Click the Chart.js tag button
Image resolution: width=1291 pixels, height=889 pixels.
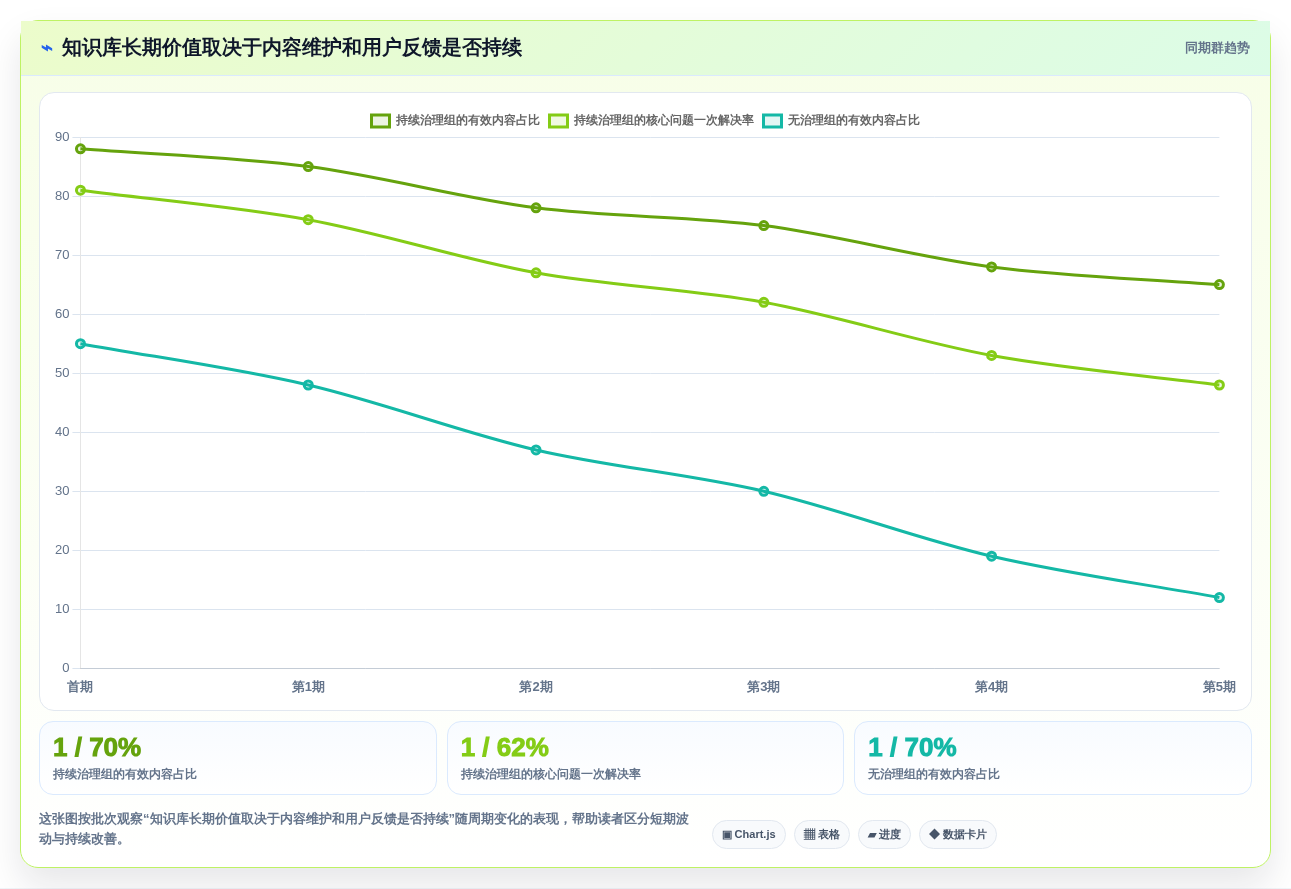pyautogui.click(x=749, y=834)
